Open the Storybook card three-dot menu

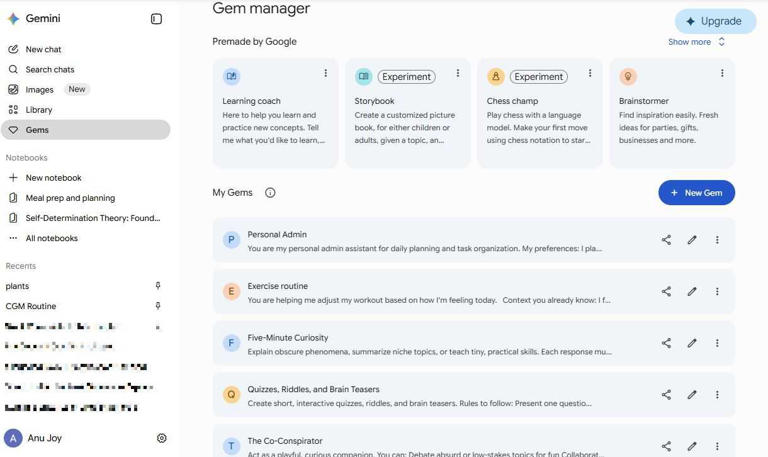tap(457, 73)
